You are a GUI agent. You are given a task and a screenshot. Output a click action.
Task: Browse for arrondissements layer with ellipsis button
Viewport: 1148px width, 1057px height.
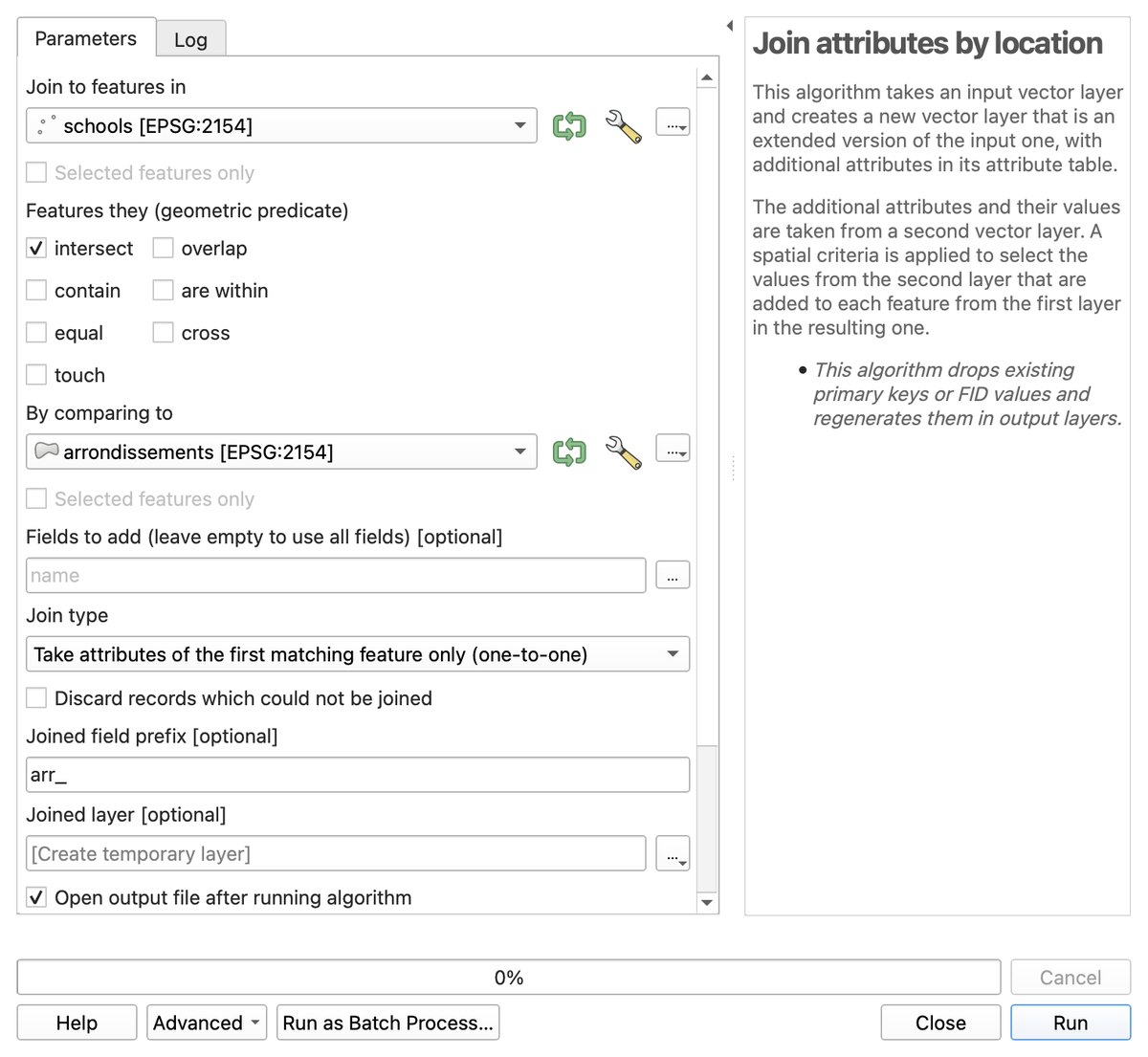[673, 449]
